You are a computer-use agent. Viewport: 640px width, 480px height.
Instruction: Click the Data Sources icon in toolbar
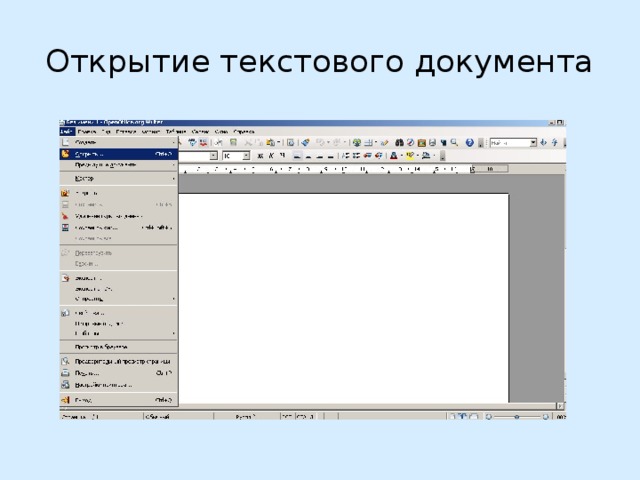click(433, 142)
